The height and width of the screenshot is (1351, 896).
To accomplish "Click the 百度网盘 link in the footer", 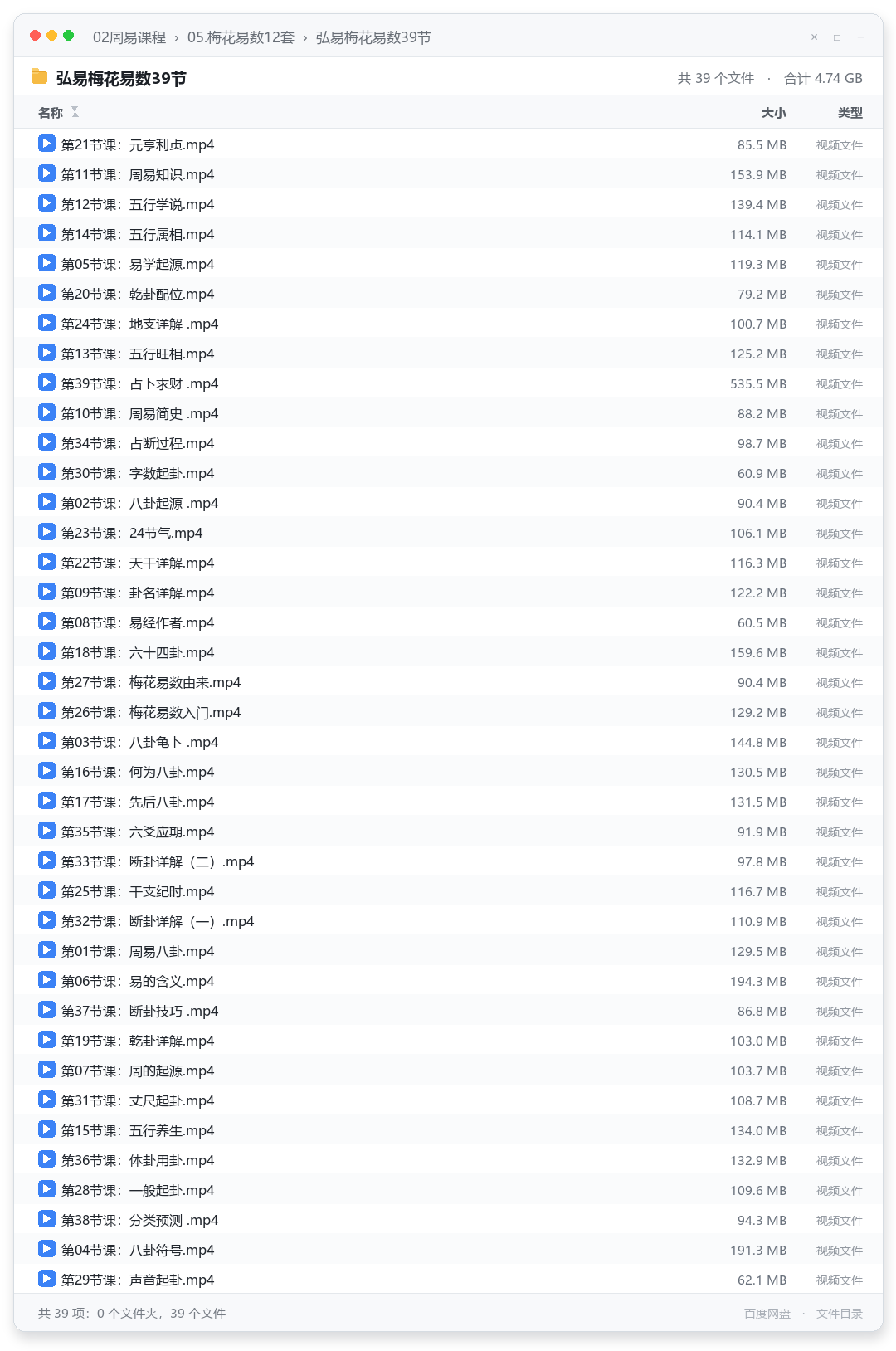I will click(767, 1314).
